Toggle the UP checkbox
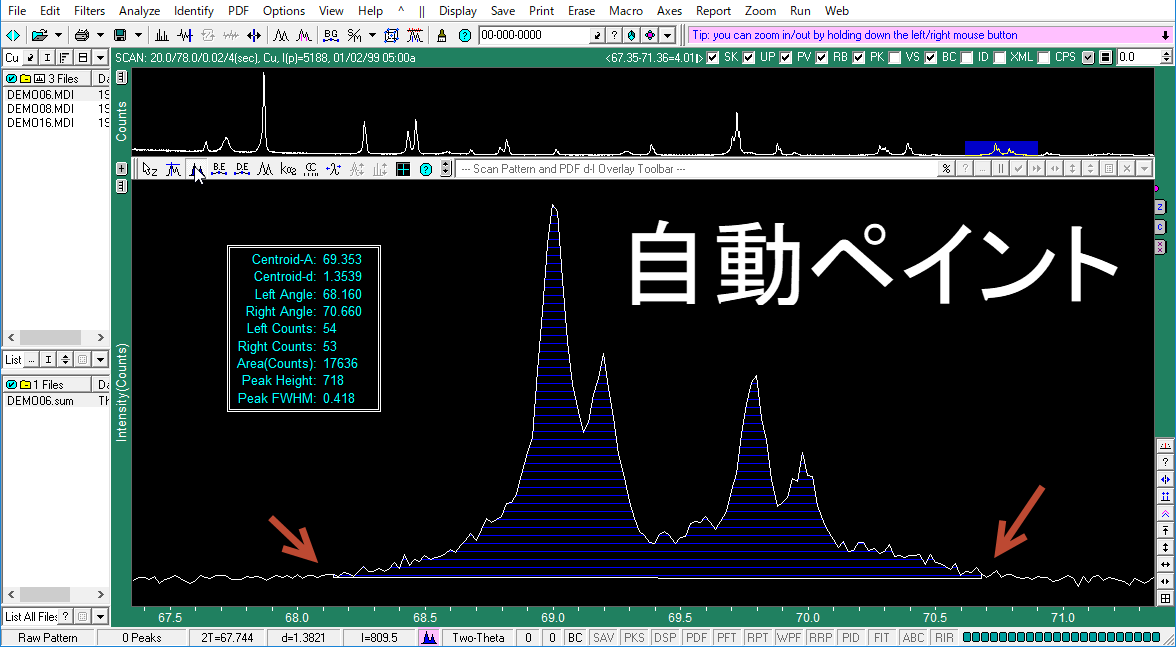 point(748,57)
